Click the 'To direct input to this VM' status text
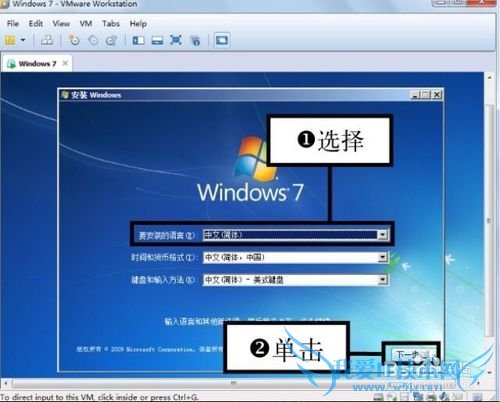500x402 pixels. coord(99,397)
